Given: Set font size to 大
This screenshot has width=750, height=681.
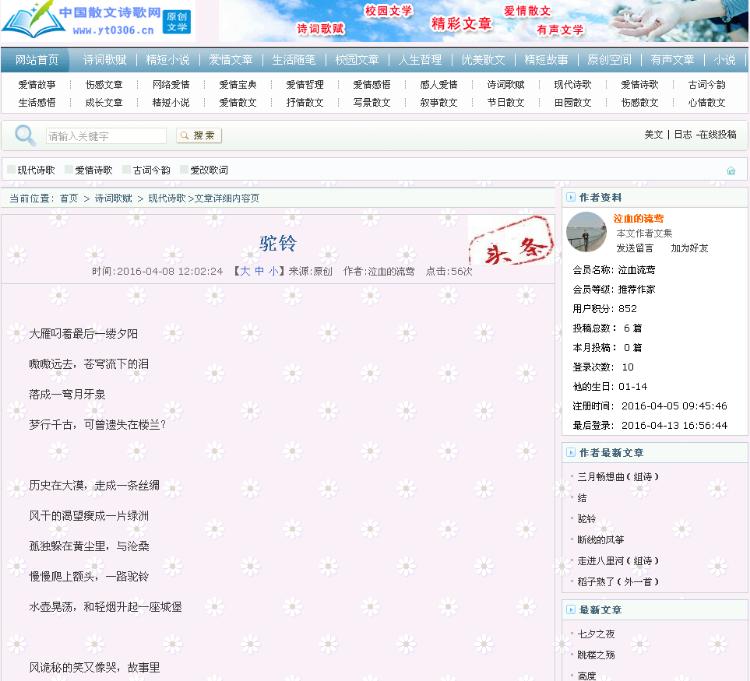Looking at the screenshot, I should pos(245,271).
